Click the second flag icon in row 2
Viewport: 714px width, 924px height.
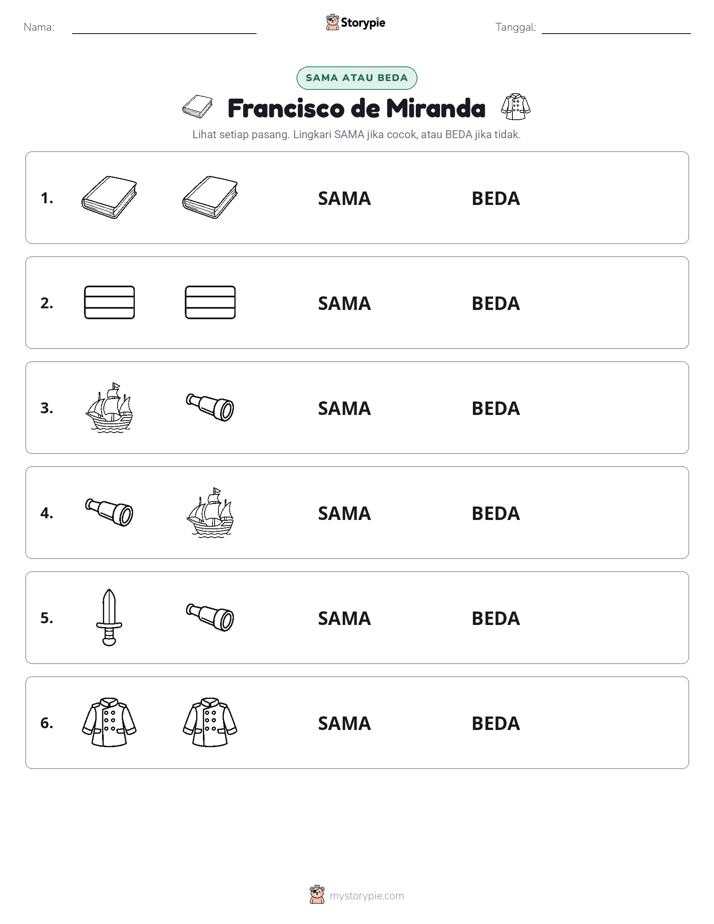[210, 302]
